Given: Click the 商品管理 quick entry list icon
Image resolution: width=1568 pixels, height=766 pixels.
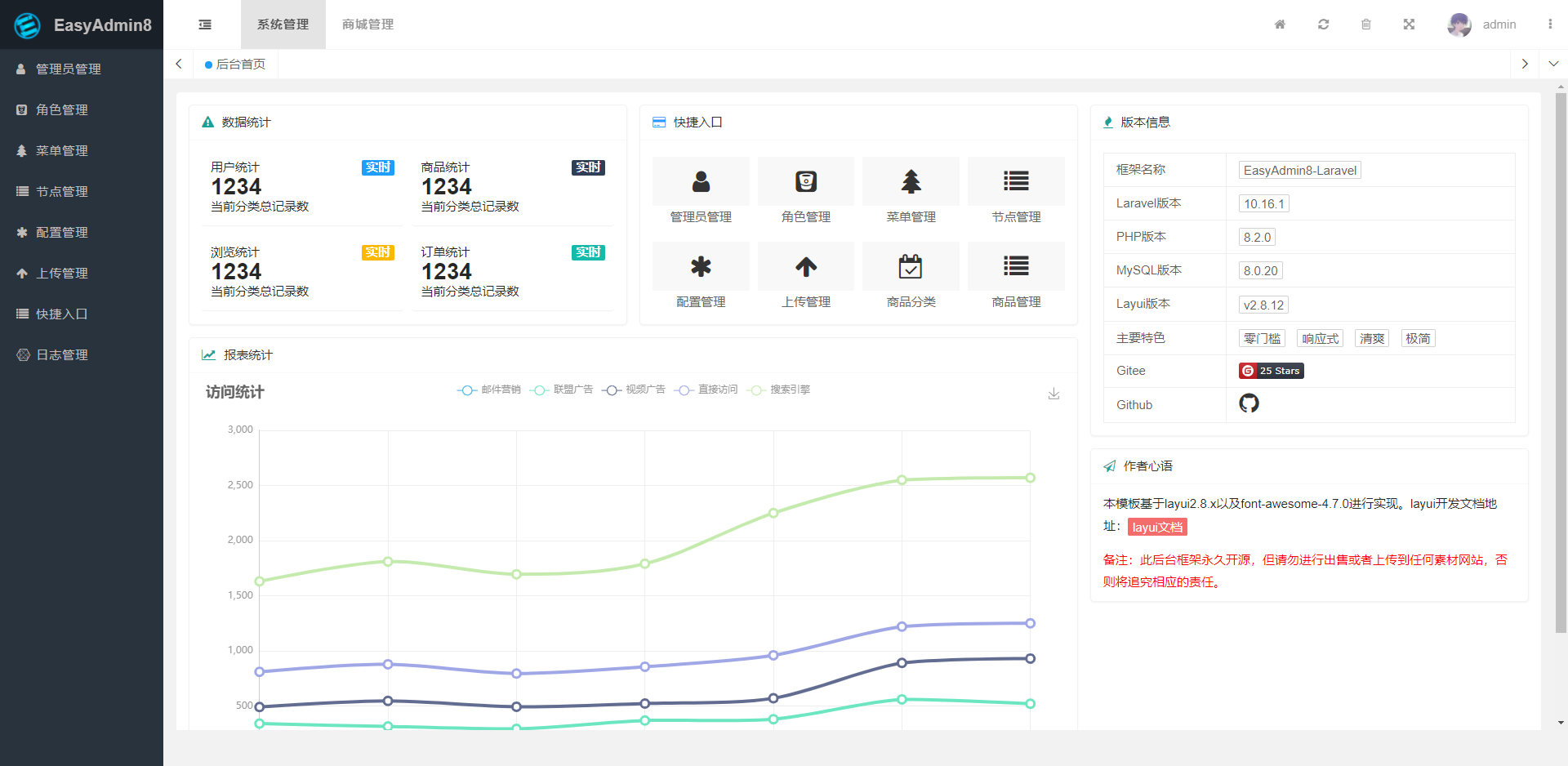Looking at the screenshot, I should tap(1016, 266).
